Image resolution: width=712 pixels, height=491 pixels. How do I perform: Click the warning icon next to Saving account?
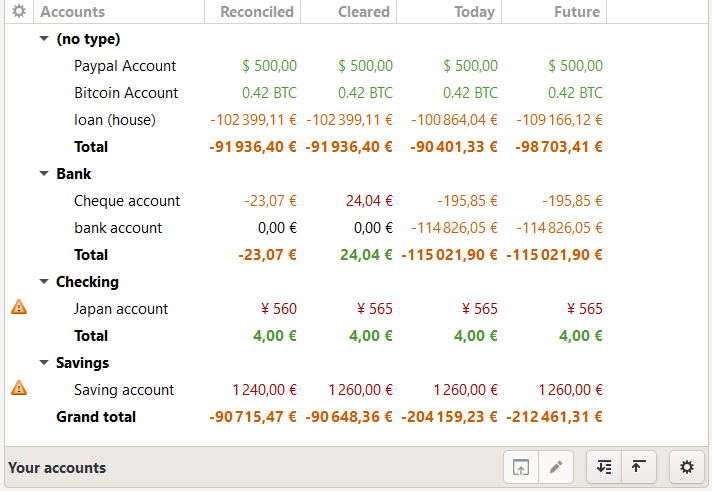click(x=19, y=388)
